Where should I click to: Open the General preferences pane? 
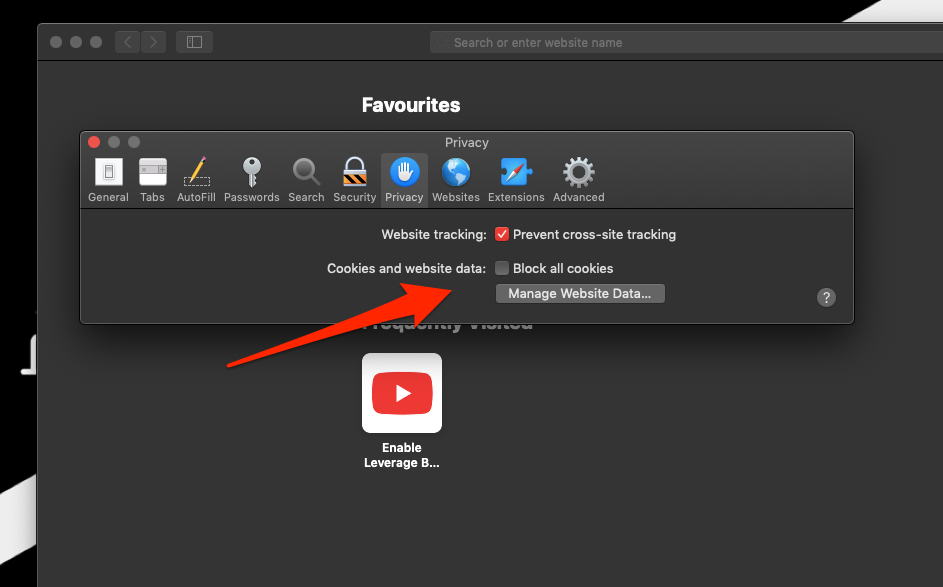pyautogui.click(x=108, y=179)
